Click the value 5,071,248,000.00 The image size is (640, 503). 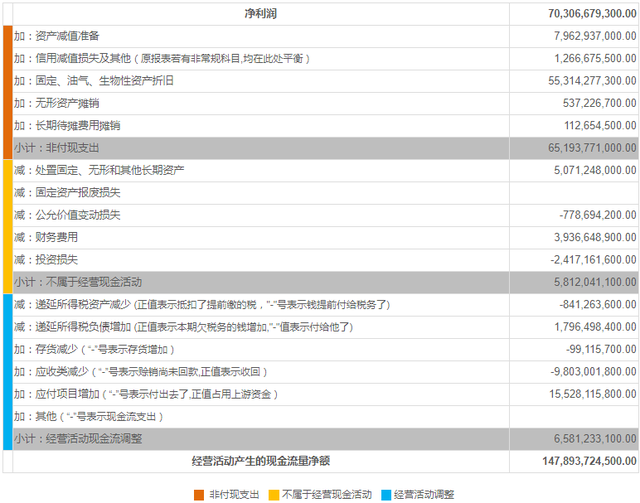click(x=595, y=171)
